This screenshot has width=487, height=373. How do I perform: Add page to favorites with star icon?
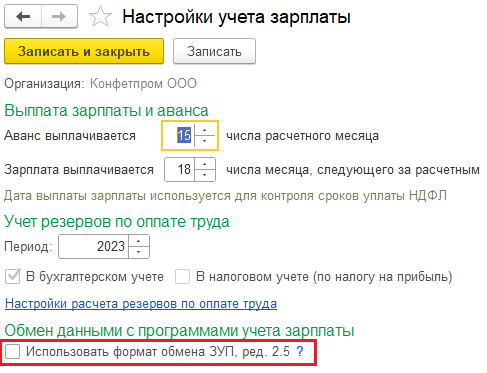coord(100,17)
